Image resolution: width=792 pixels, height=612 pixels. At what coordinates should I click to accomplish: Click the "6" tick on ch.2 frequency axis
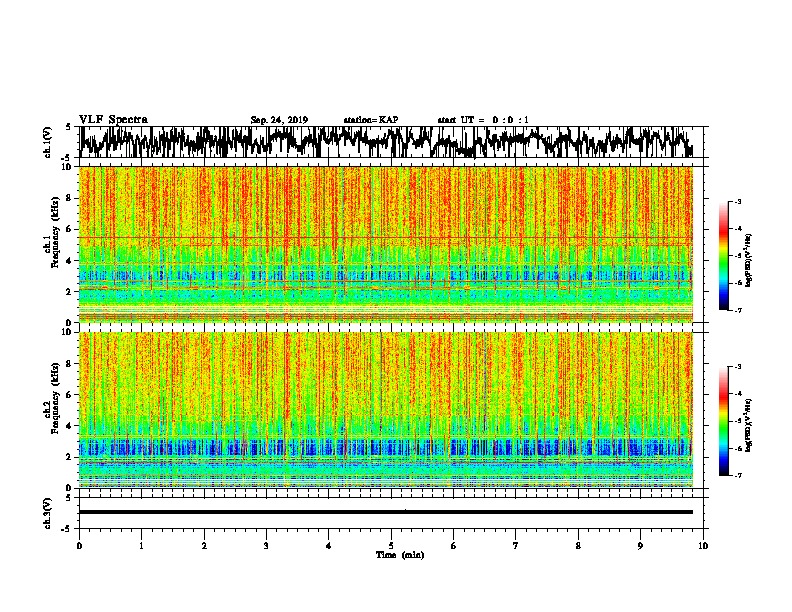pyautogui.click(x=69, y=395)
